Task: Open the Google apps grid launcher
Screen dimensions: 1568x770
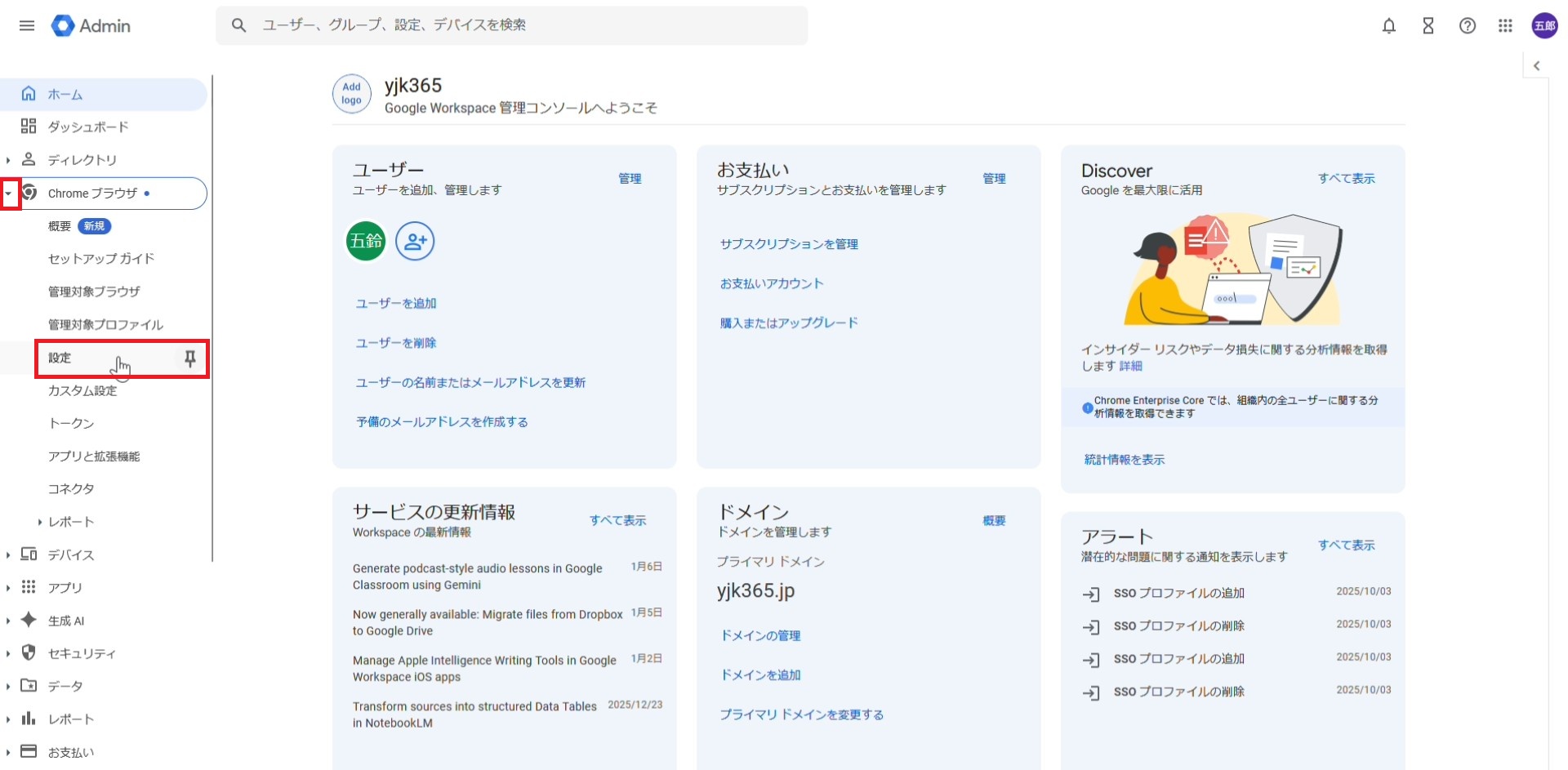Action: click(1505, 26)
